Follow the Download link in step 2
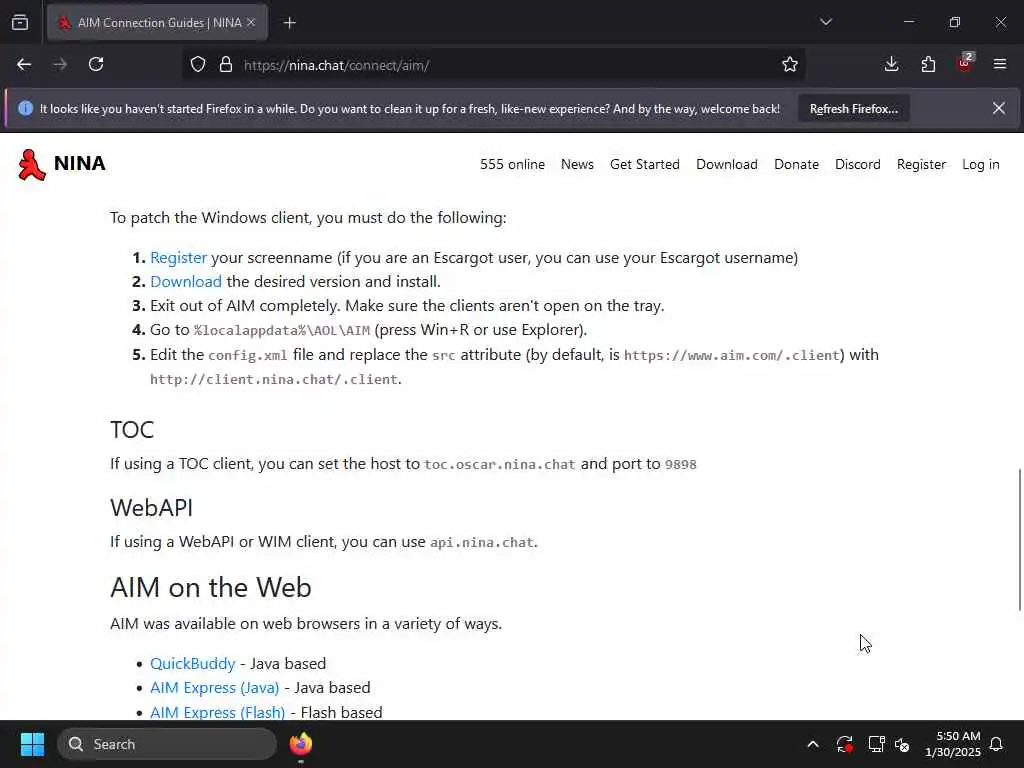This screenshot has height=768, width=1024. coord(186,281)
